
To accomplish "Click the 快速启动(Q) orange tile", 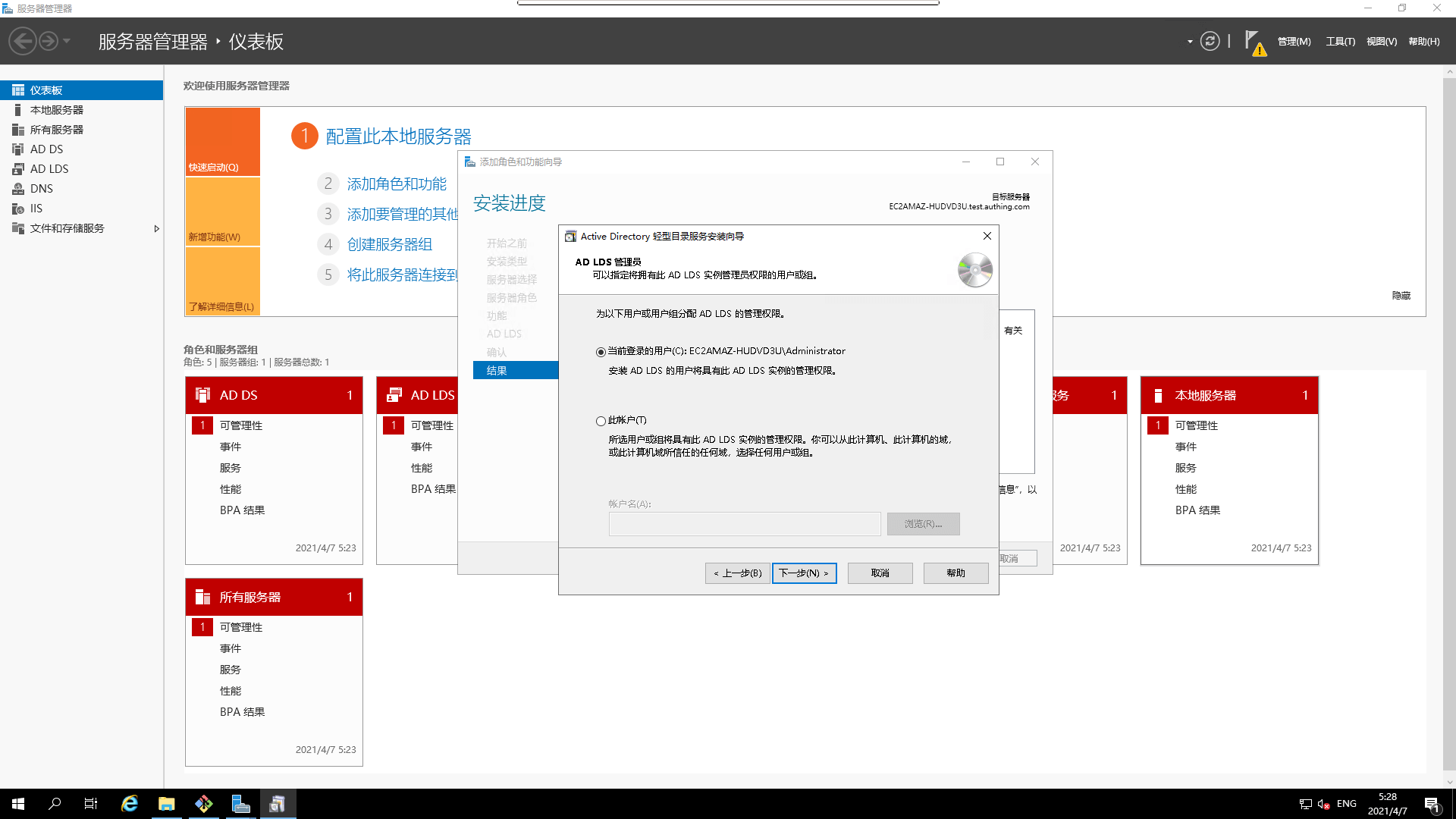I will 222,142.
